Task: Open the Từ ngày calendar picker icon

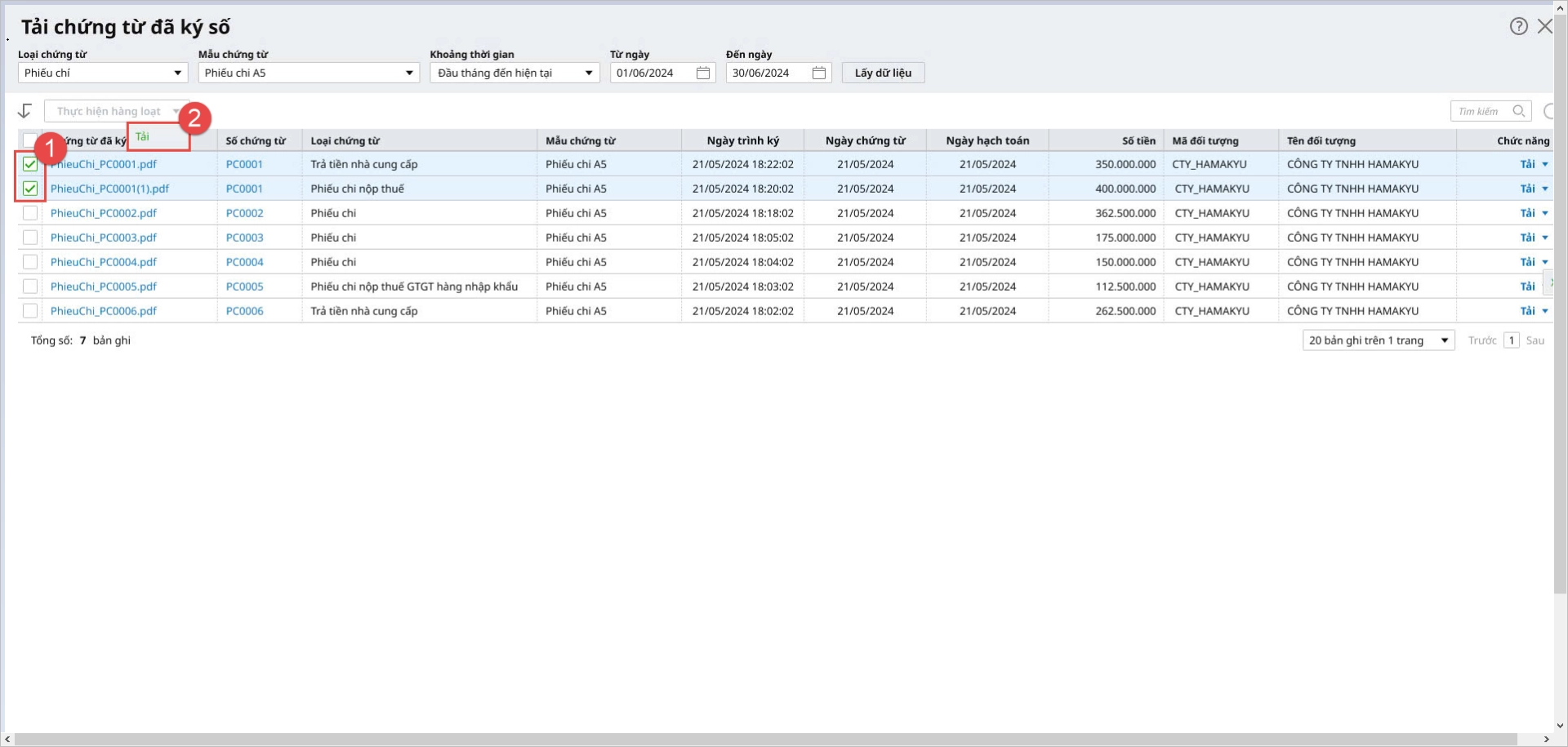Action: tap(703, 73)
